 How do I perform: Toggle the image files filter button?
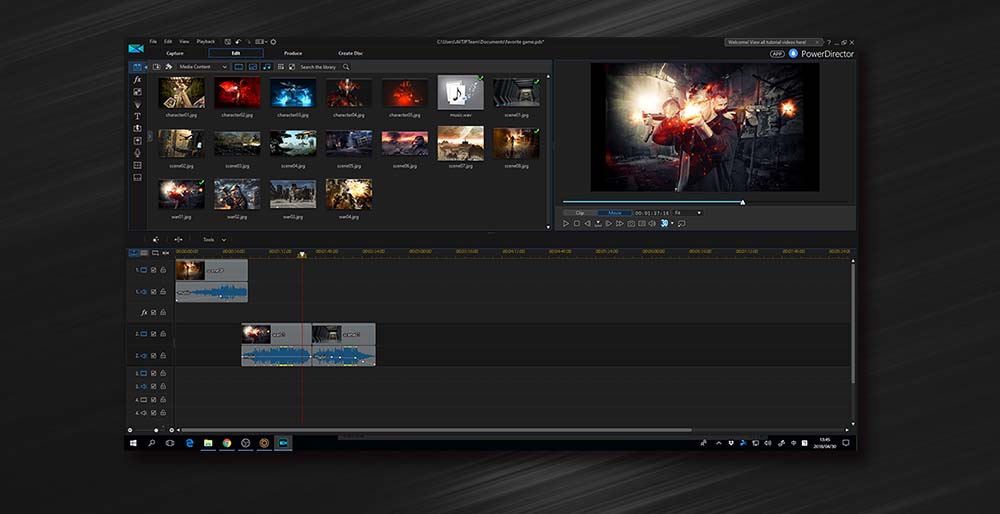253,67
